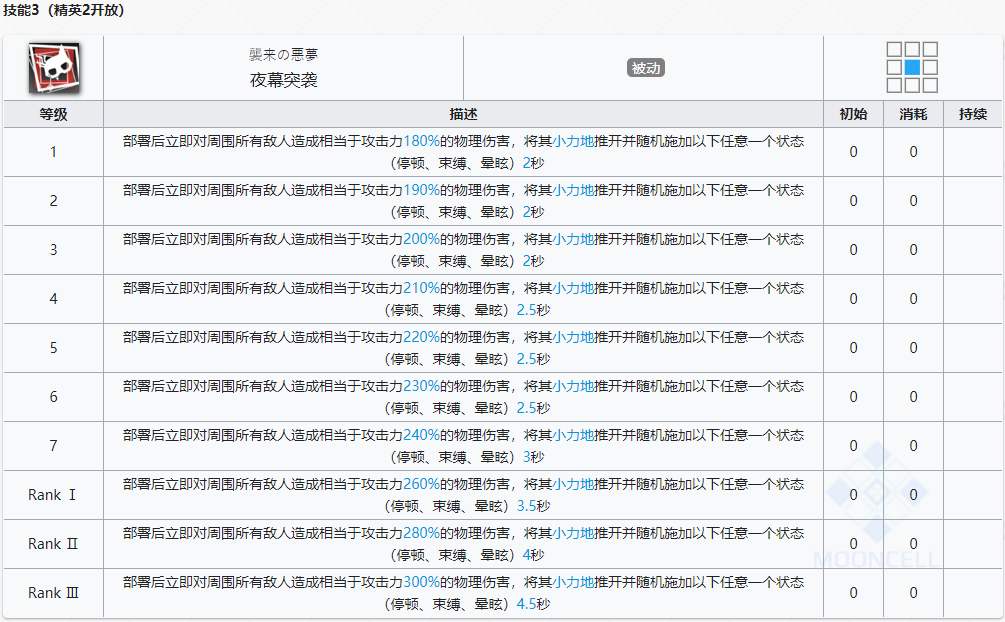The image size is (1005, 622).
Task: Open the 小力地 link in level 6 row
Action: (574, 386)
